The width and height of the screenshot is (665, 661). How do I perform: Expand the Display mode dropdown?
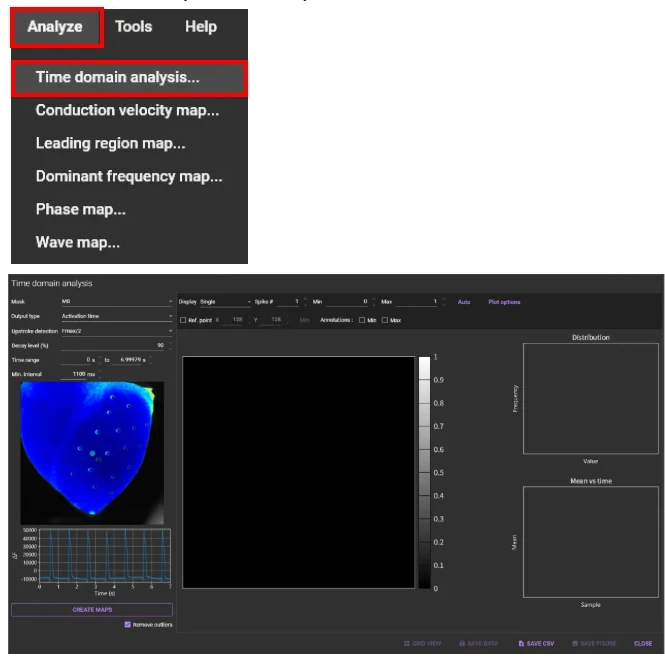click(224, 301)
